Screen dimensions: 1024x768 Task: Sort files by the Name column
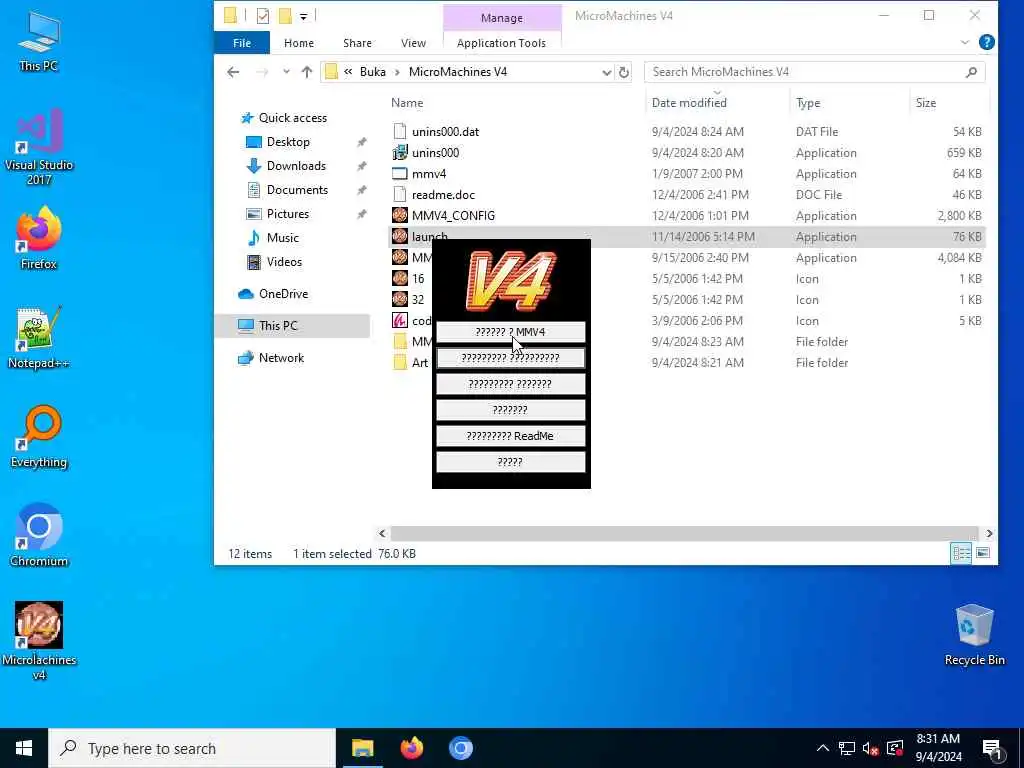[407, 103]
